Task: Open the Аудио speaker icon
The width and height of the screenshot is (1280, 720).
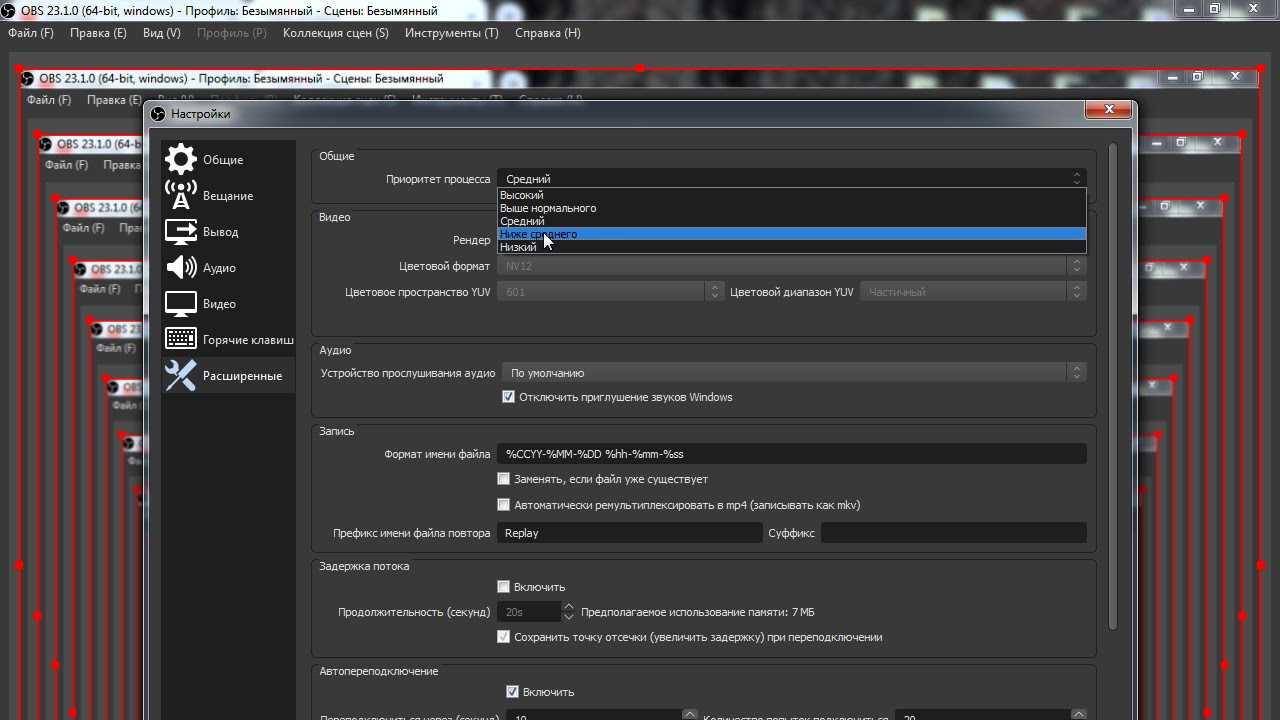Action: [x=181, y=267]
